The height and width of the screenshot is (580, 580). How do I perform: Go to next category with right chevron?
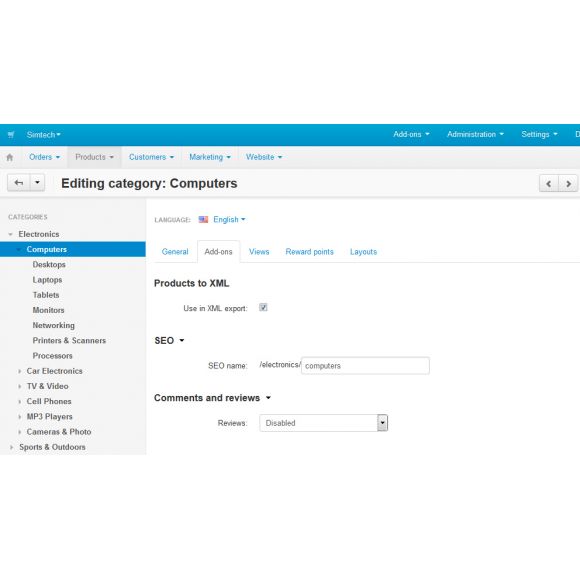tap(568, 183)
